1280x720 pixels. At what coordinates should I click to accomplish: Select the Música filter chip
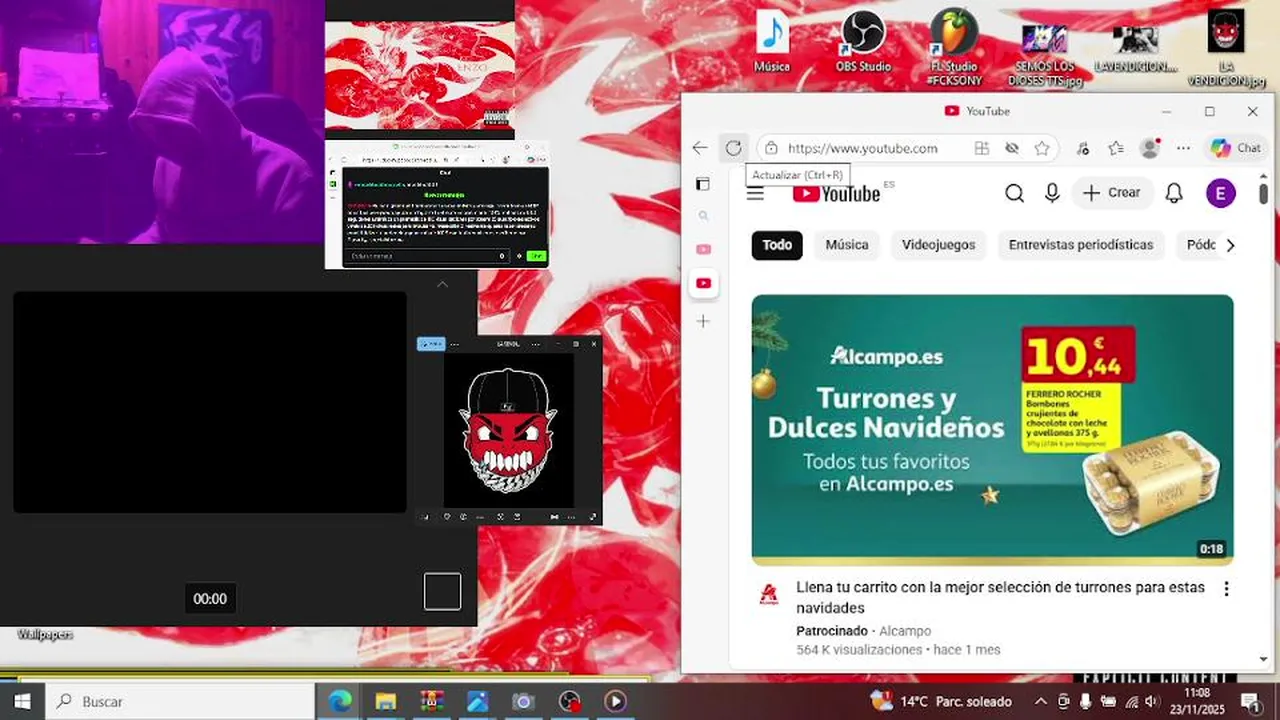847,245
